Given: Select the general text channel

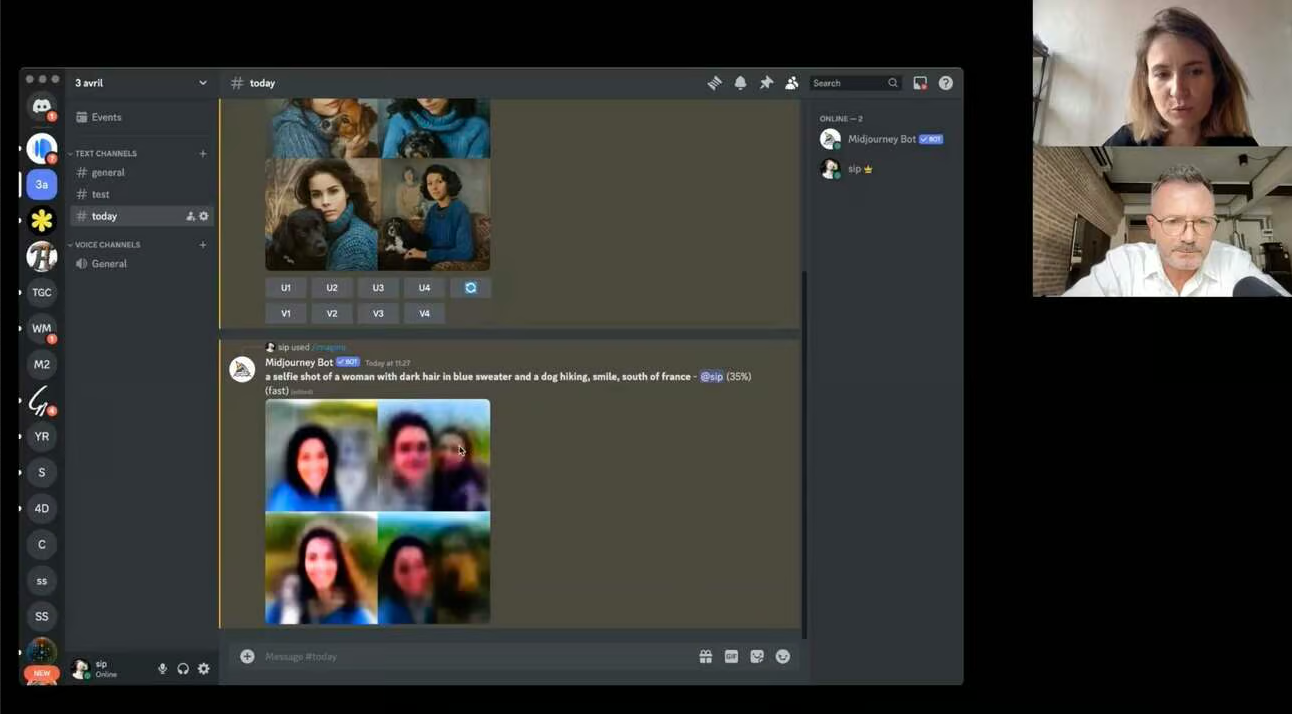Looking at the screenshot, I should [108, 172].
